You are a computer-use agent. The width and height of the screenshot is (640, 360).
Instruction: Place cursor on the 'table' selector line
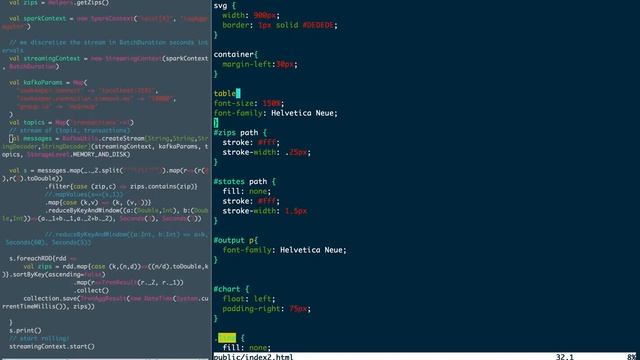tap(227, 93)
